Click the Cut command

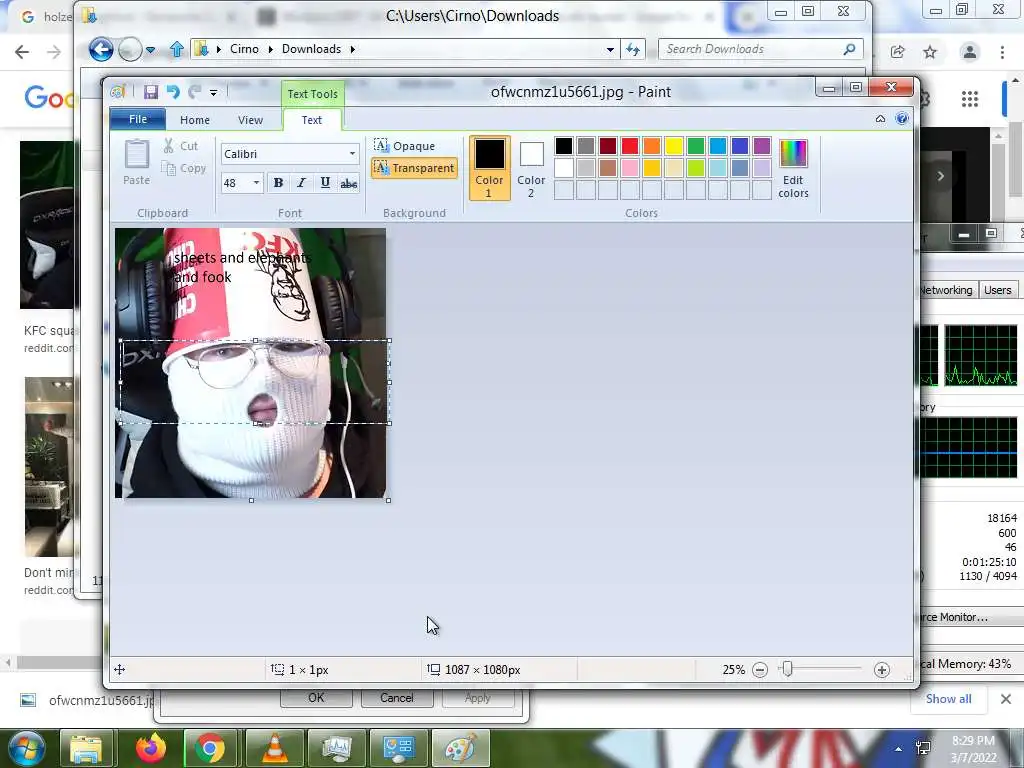[x=181, y=146]
